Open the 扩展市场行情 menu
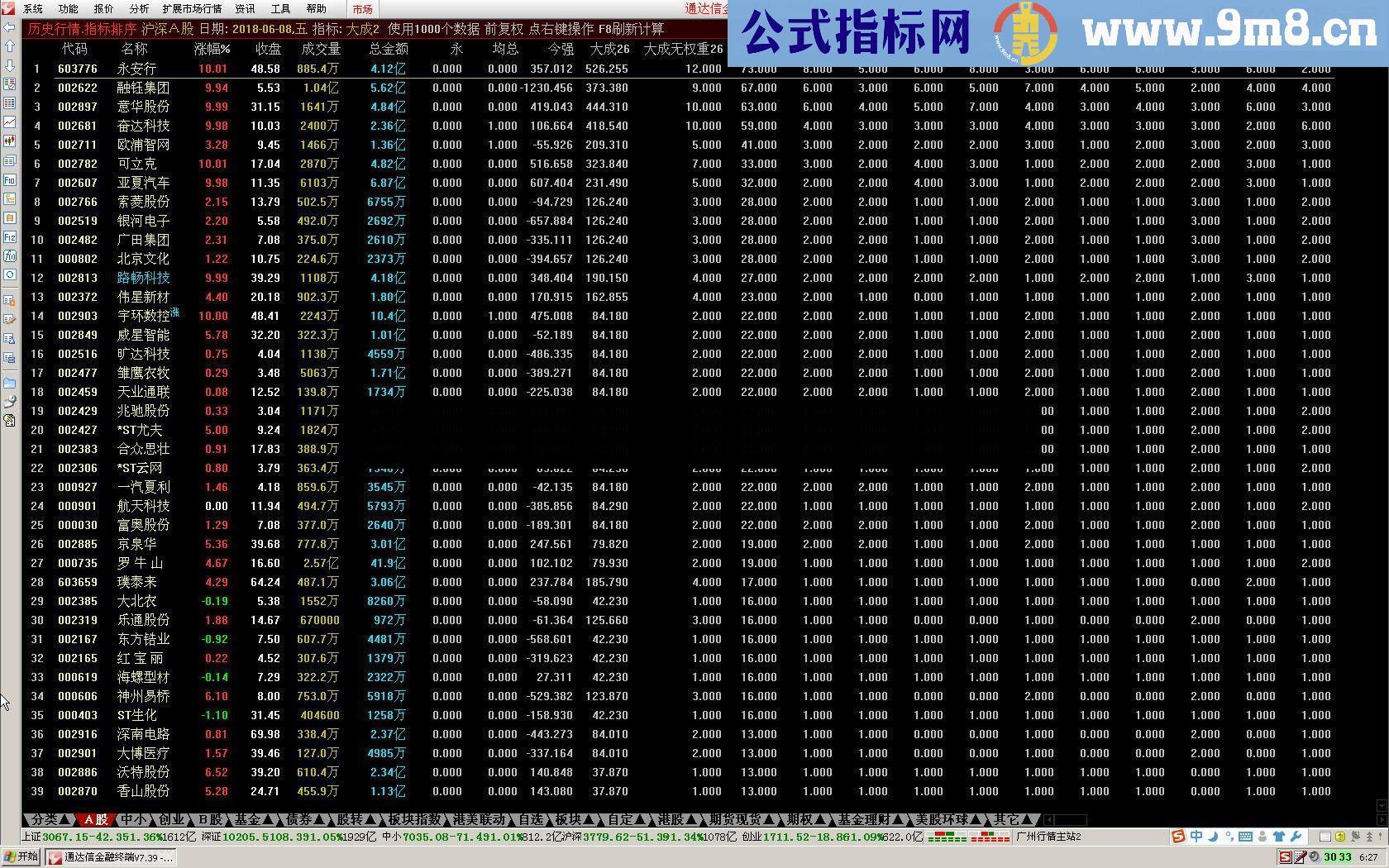Screen dimensions: 1389x868 click(192, 9)
